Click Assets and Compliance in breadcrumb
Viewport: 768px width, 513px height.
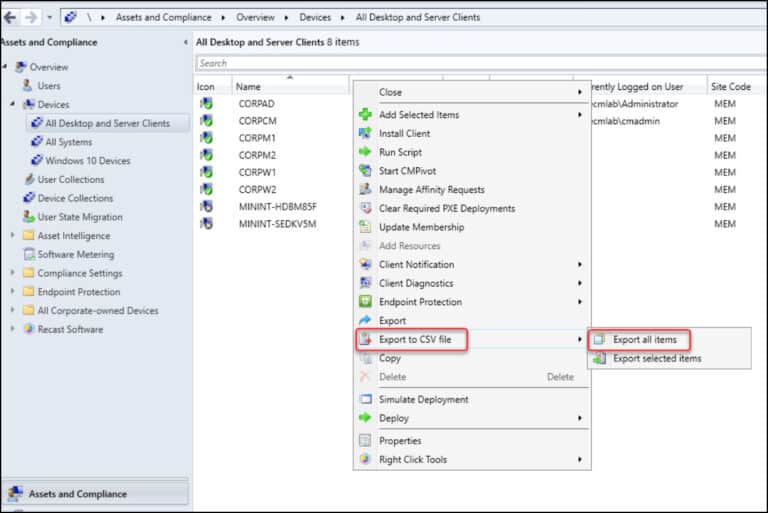(x=164, y=18)
